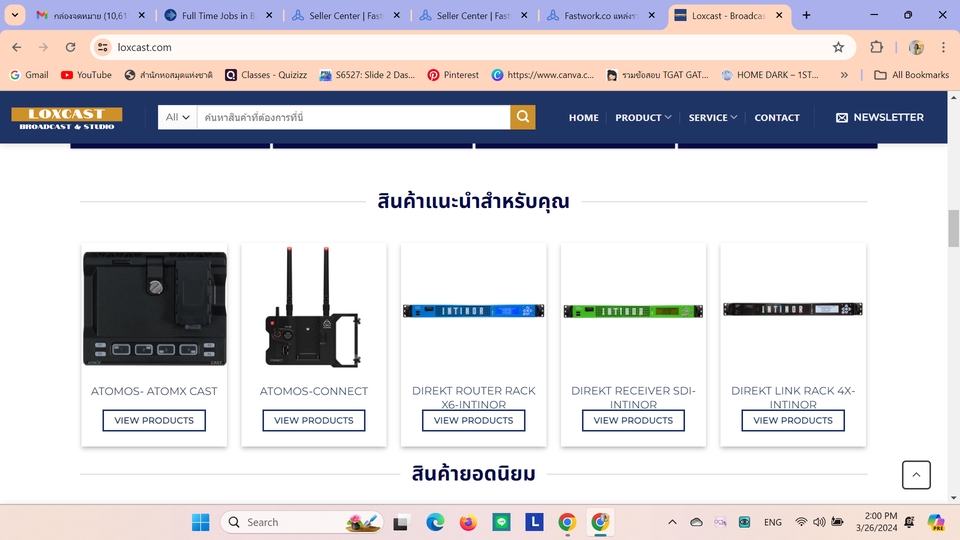View products for Atomos-Connect

[313, 421]
